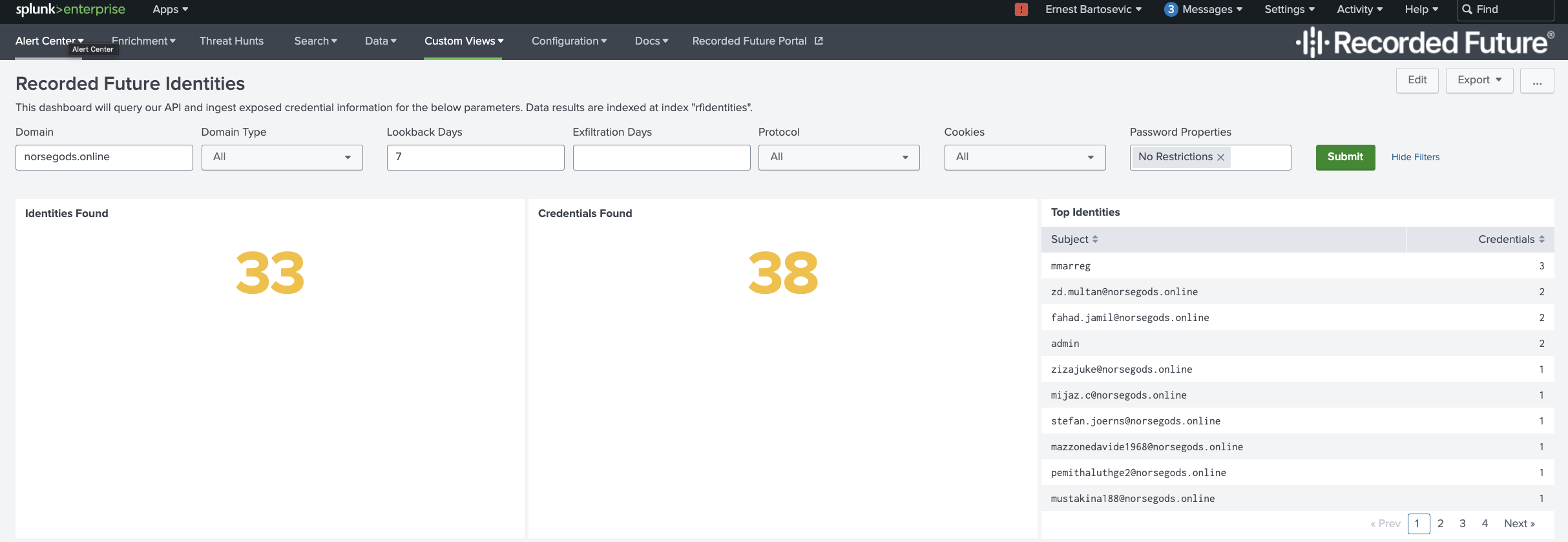Click the Messages count badge

tap(1171, 10)
